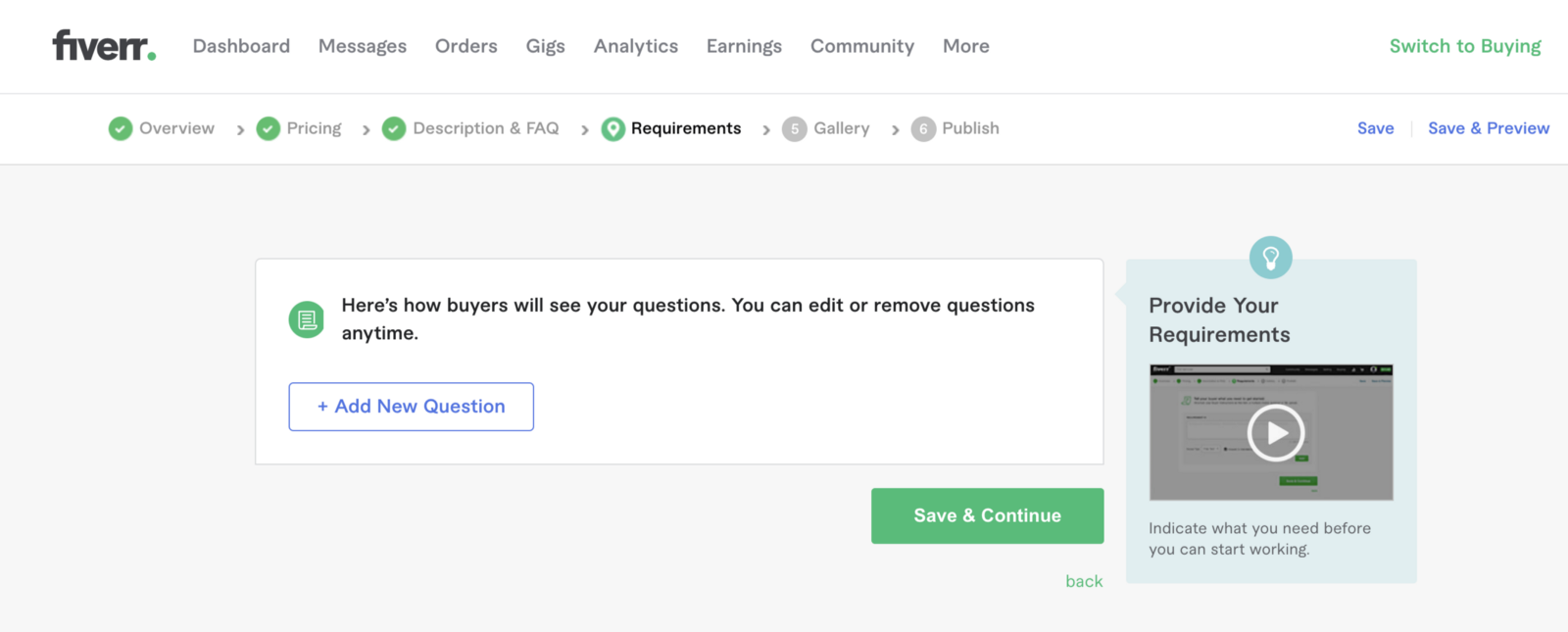Screen dimensions: 1568x632
Task: Navigate to Earnings
Action: tap(744, 46)
